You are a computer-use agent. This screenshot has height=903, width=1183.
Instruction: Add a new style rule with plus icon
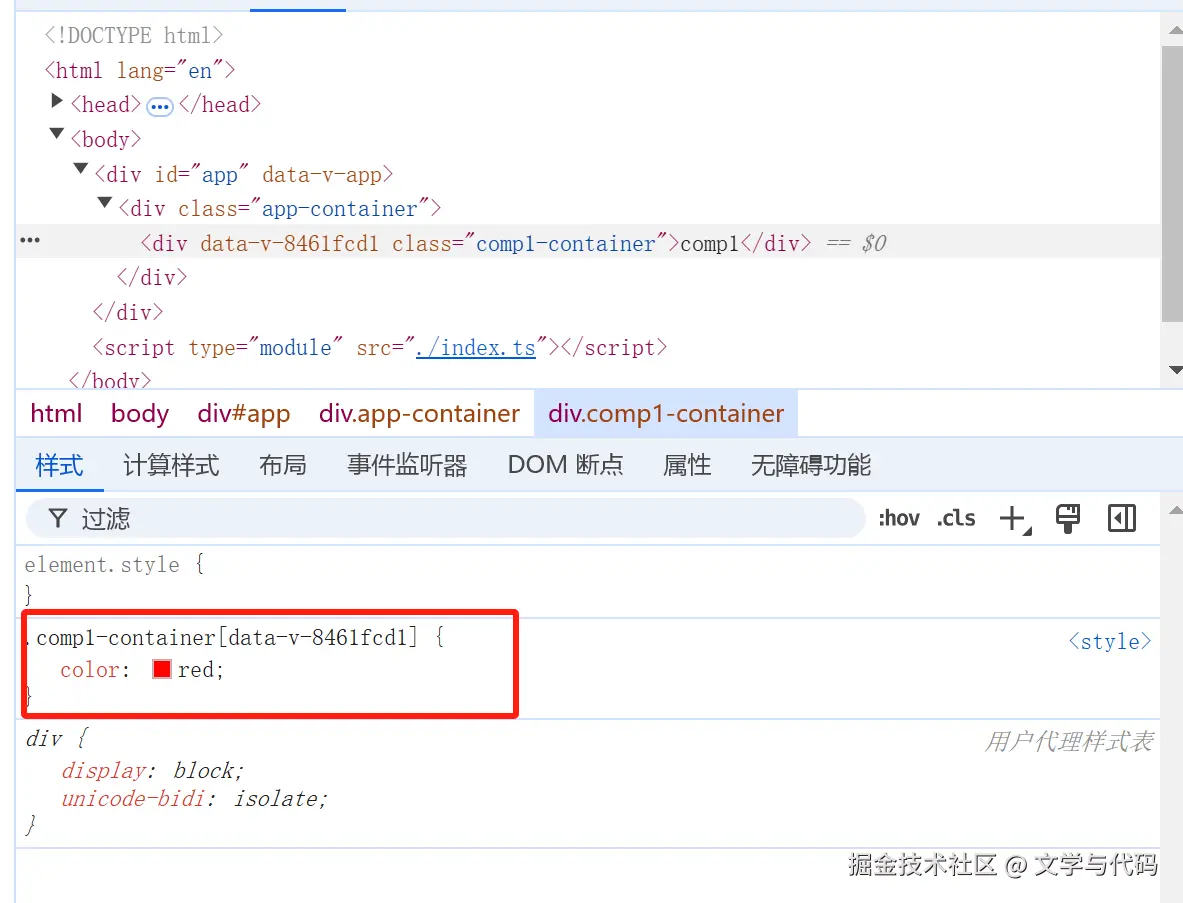[1015, 519]
